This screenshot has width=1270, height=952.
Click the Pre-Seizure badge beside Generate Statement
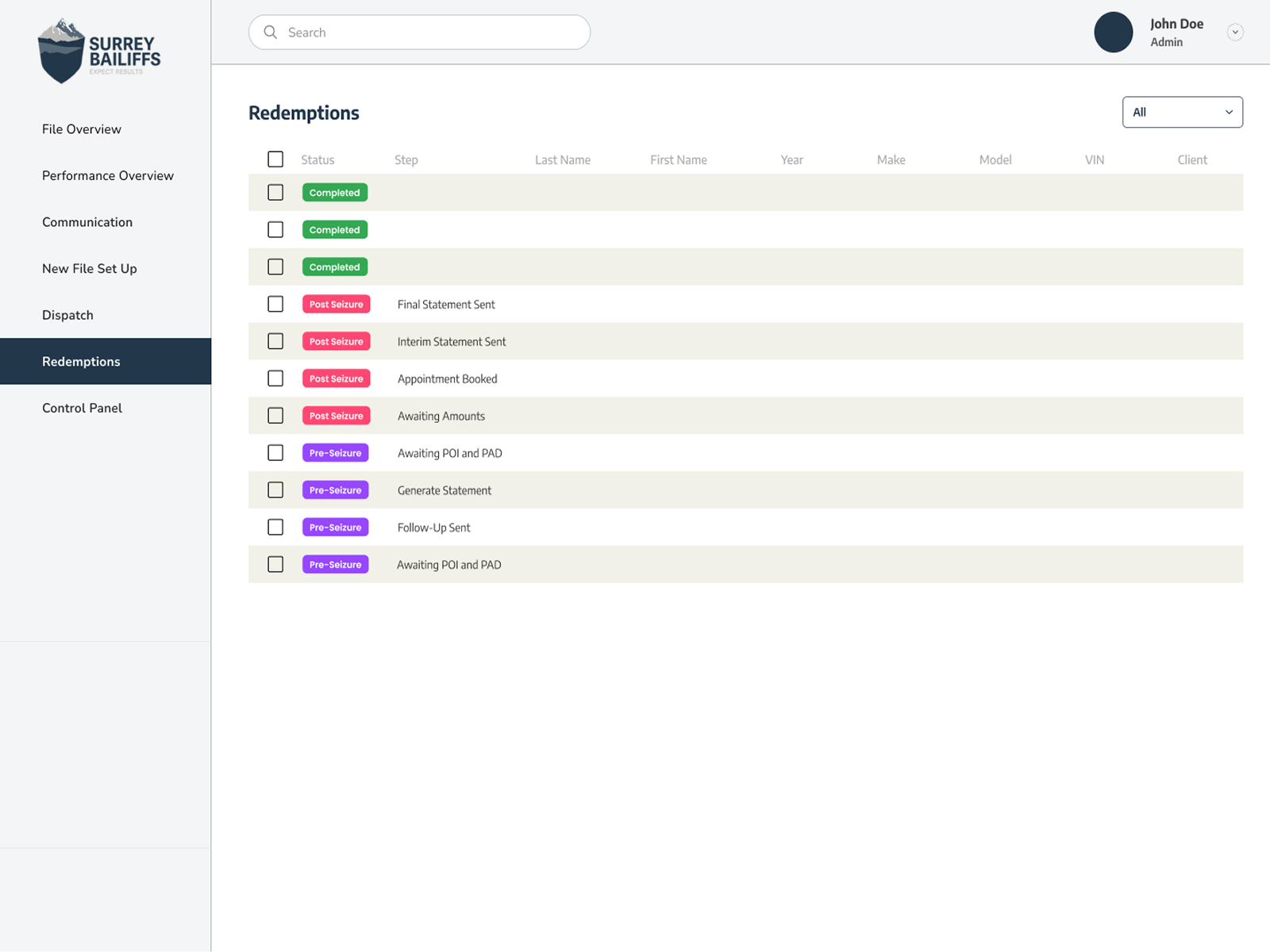pyautogui.click(x=335, y=489)
